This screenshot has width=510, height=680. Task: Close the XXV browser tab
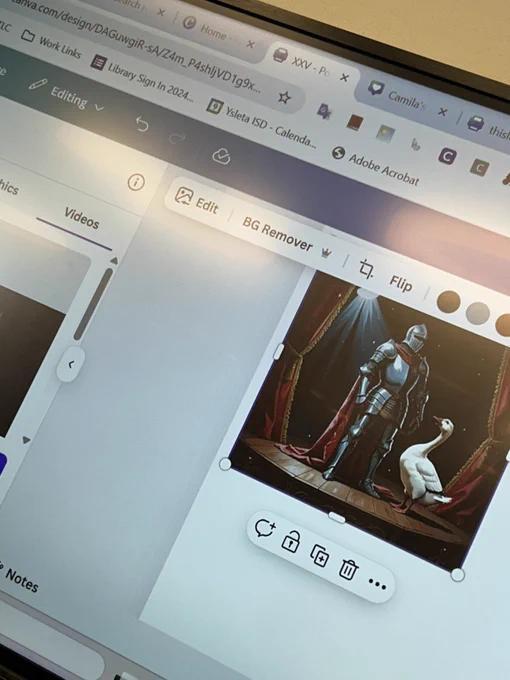pos(344,77)
